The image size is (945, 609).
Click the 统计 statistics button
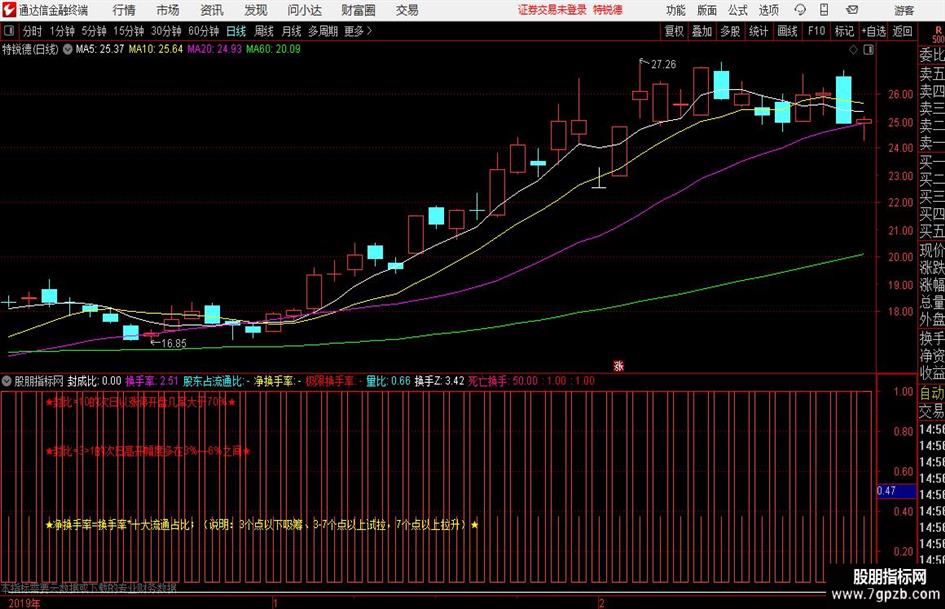tap(758, 31)
